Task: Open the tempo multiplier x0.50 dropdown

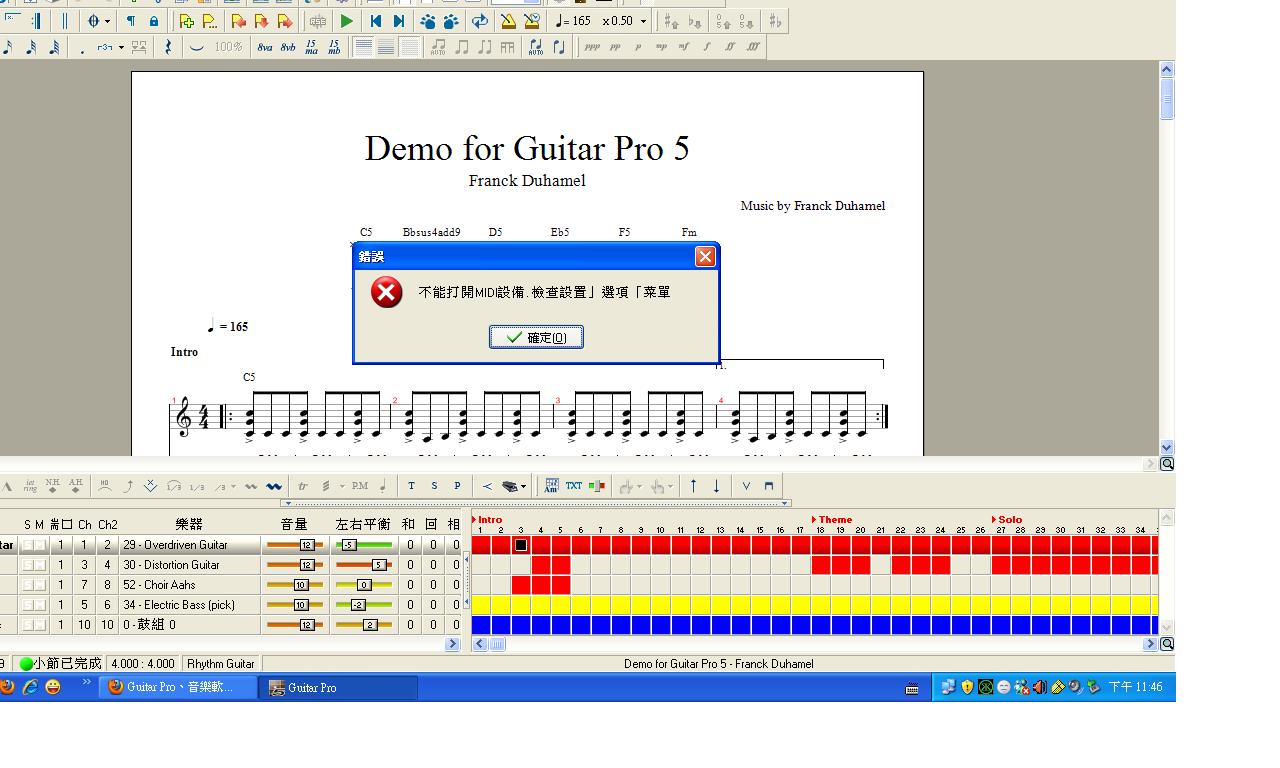Action: click(x=643, y=21)
